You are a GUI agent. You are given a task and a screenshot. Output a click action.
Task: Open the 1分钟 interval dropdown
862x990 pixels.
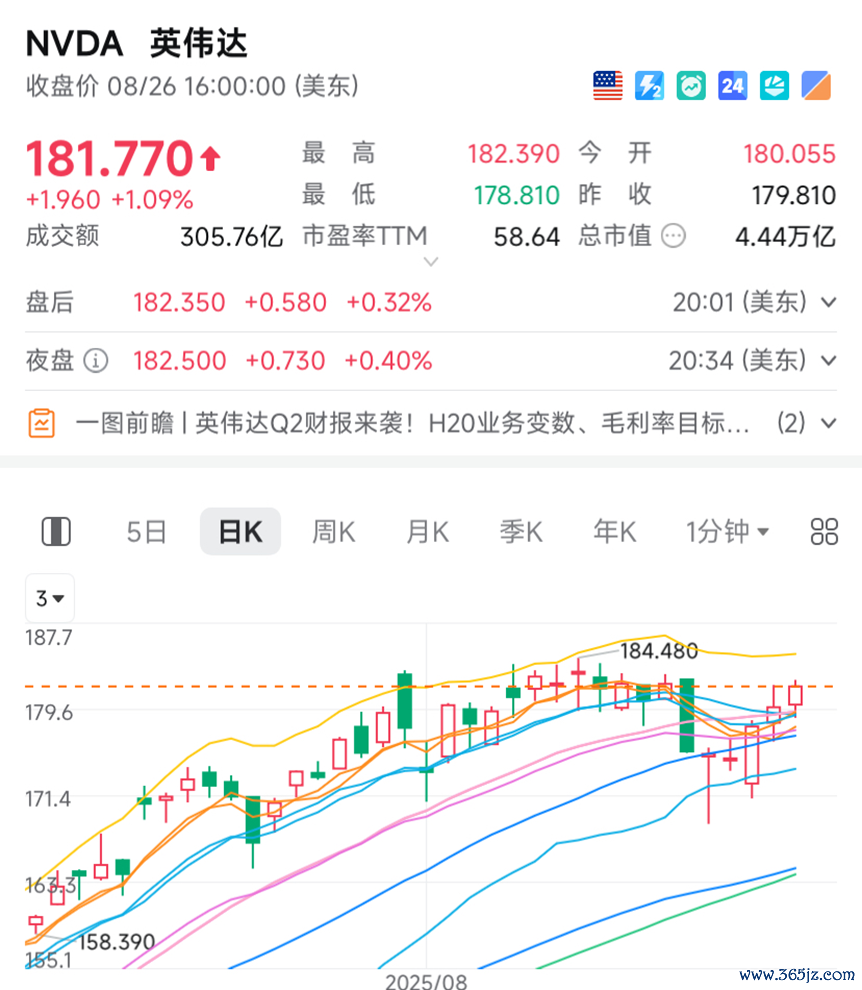(727, 532)
